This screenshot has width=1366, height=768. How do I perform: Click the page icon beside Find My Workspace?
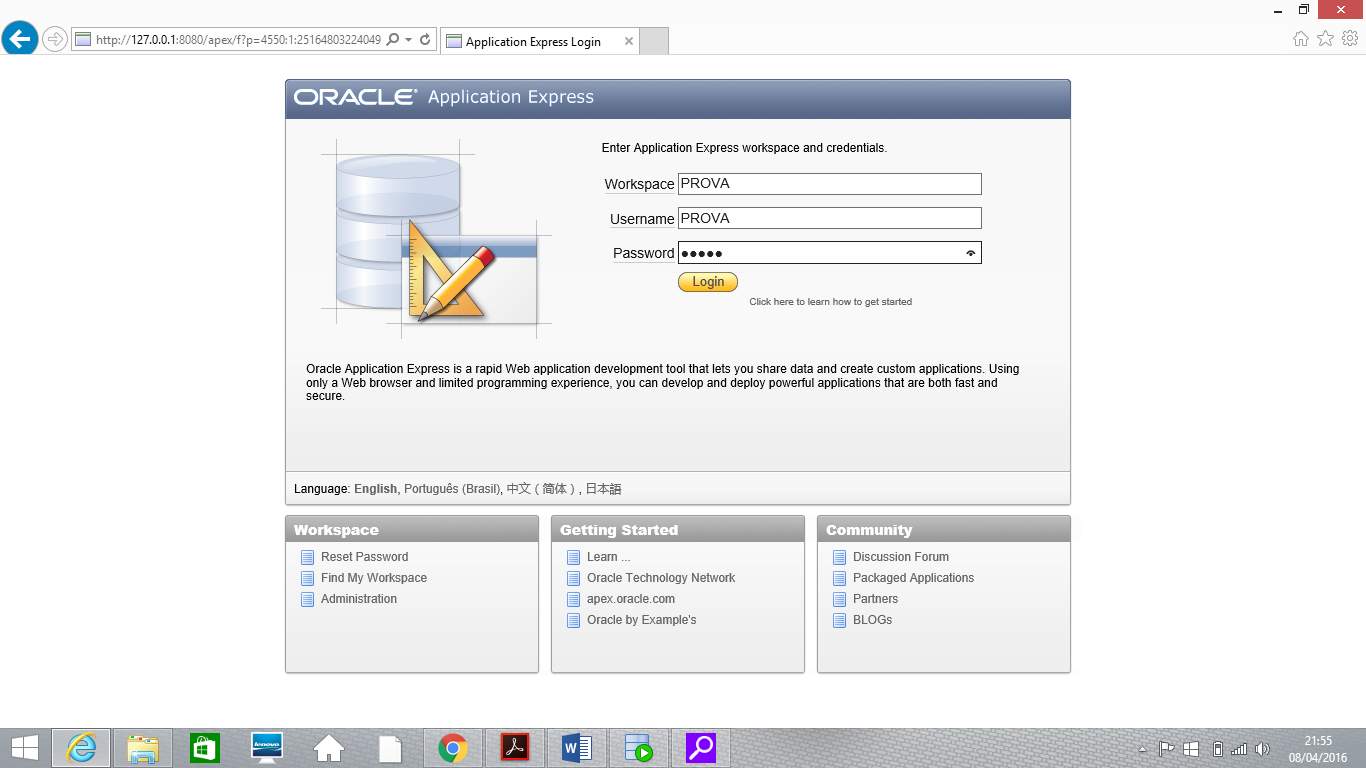tap(308, 578)
